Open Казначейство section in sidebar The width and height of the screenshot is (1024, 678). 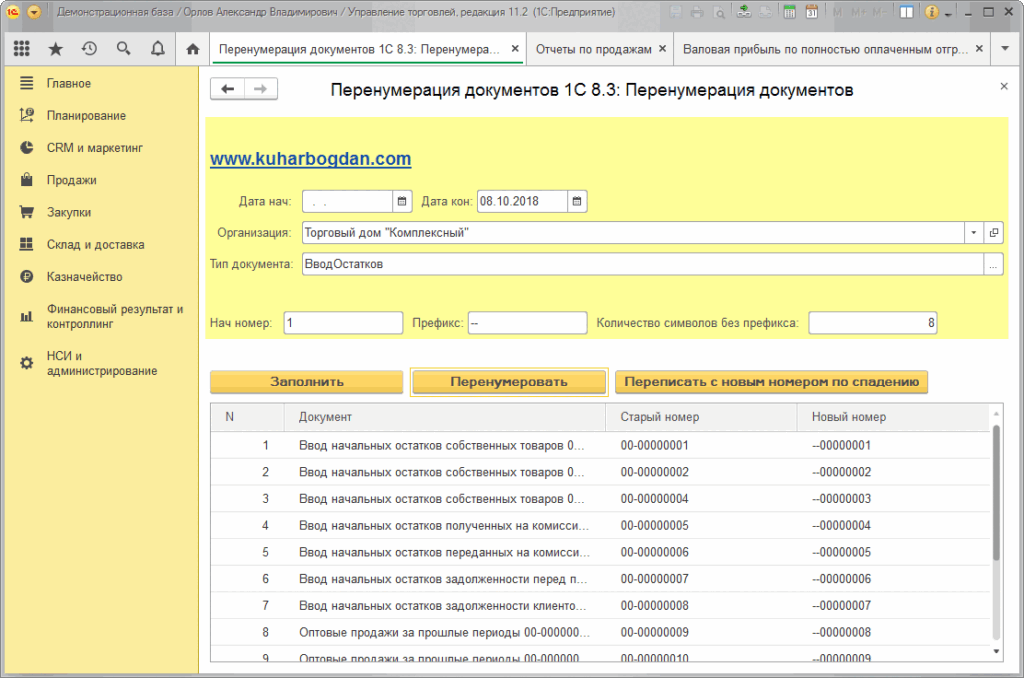coord(84,276)
